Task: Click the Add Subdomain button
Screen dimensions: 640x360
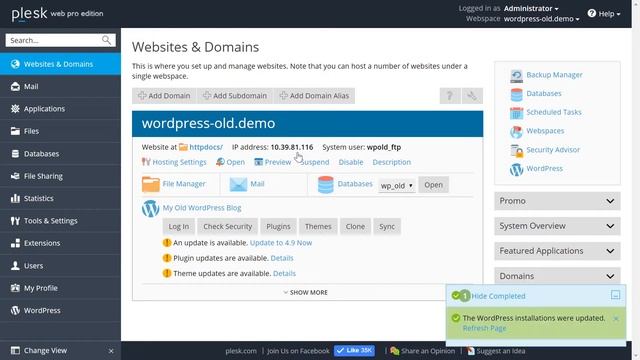Action: (235, 96)
